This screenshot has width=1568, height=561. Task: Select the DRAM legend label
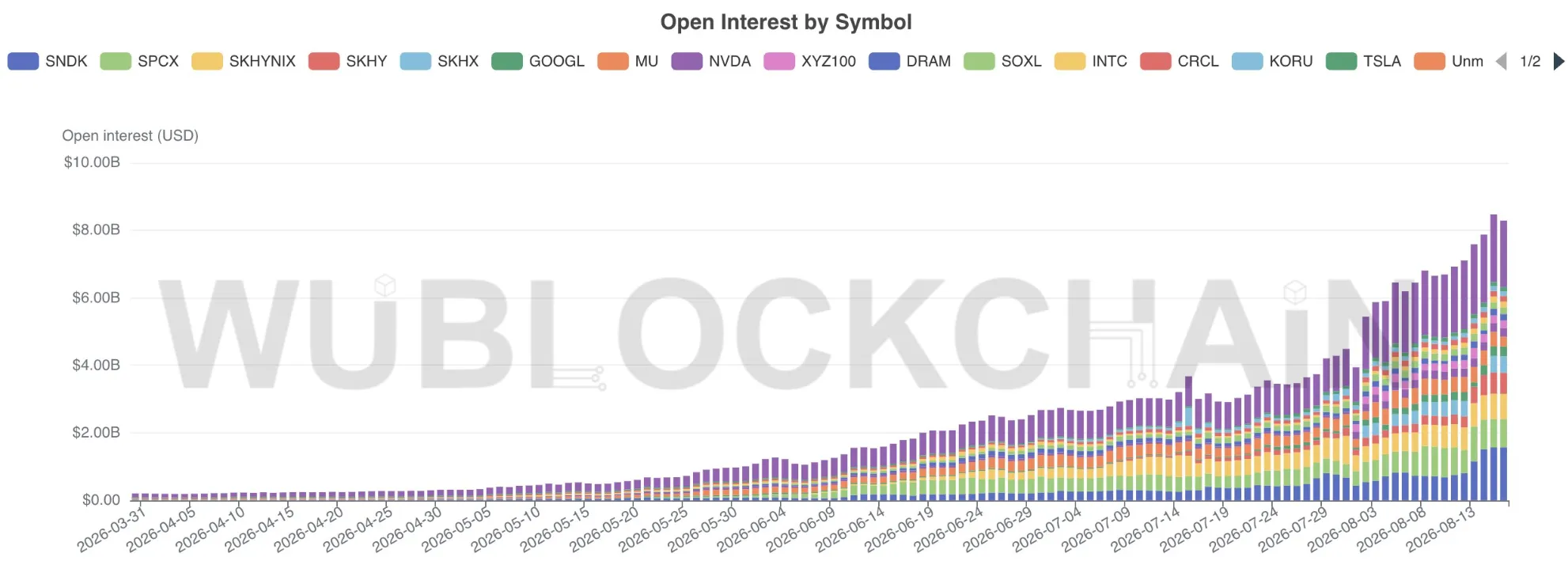pyautogui.click(x=929, y=61)
